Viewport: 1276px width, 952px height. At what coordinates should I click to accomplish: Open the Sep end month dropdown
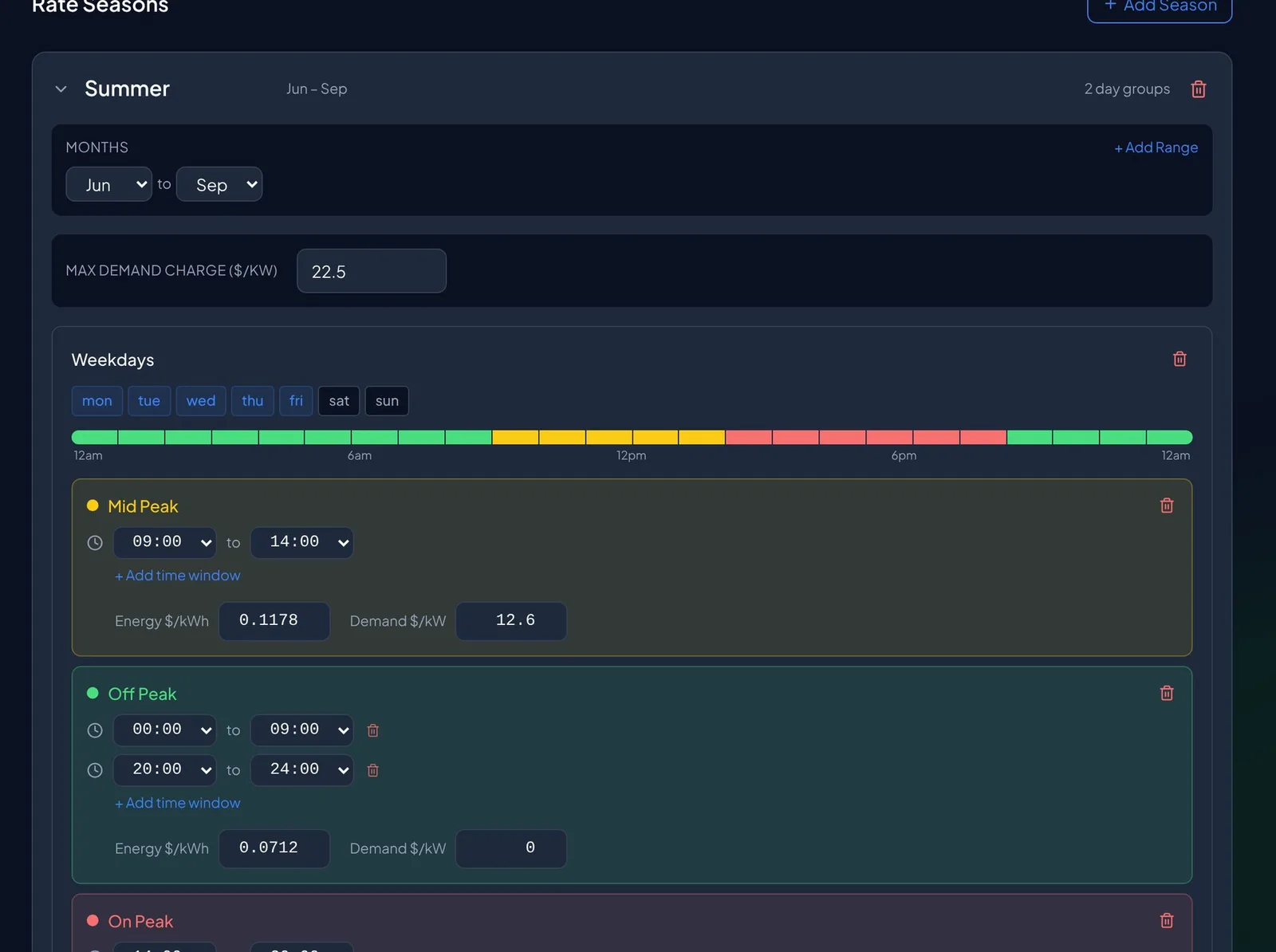click(219, 184)
